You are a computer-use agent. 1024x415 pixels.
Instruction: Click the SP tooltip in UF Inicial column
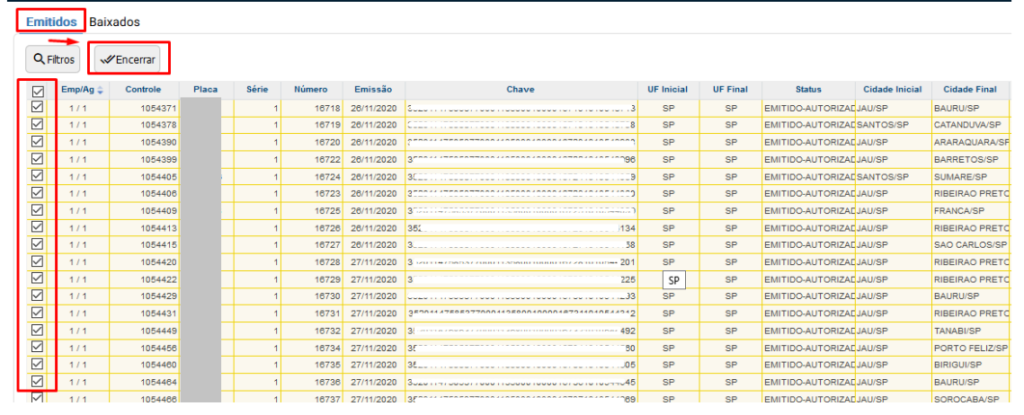(674, 281)
